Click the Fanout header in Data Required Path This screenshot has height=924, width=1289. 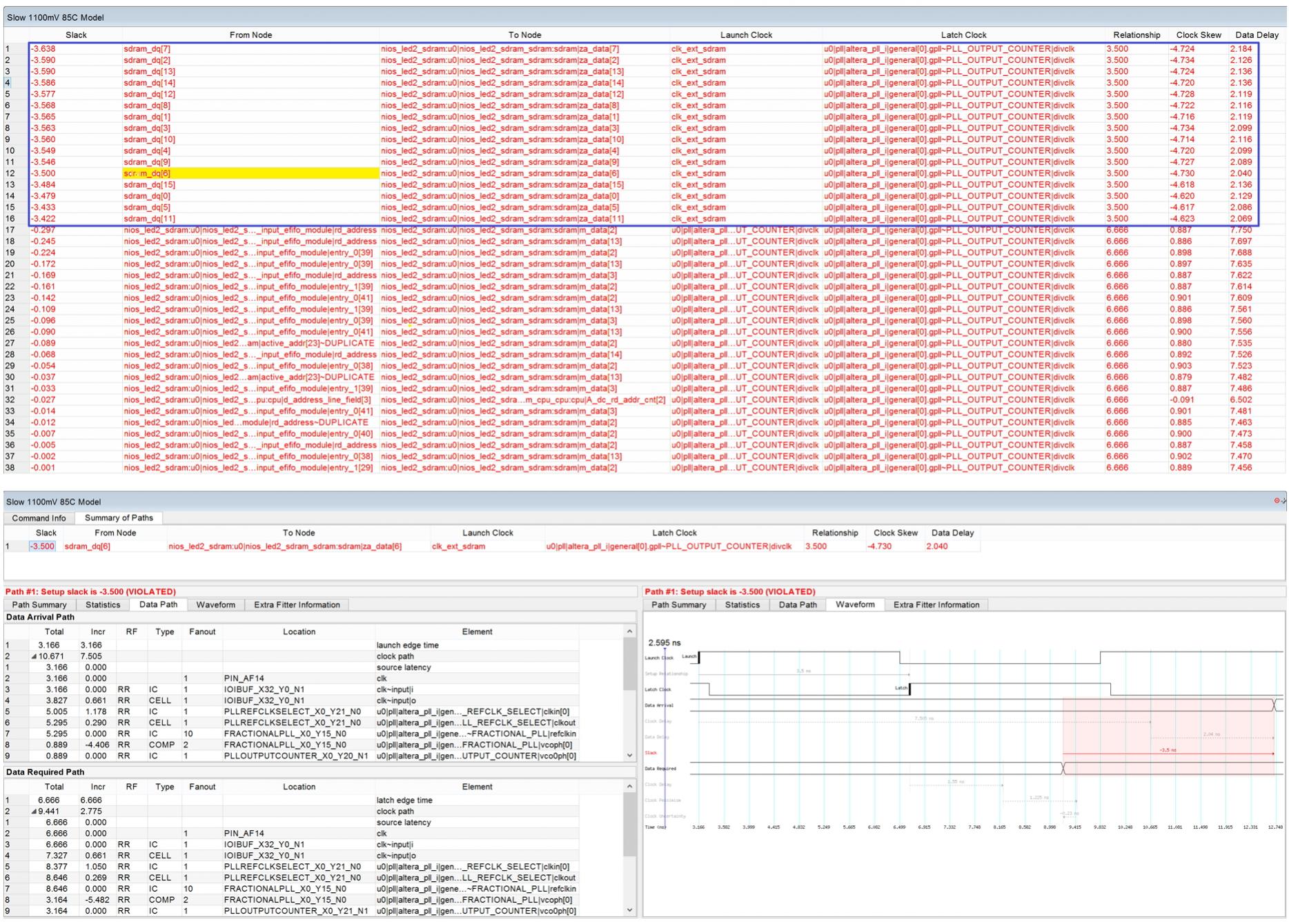[202, 787]
